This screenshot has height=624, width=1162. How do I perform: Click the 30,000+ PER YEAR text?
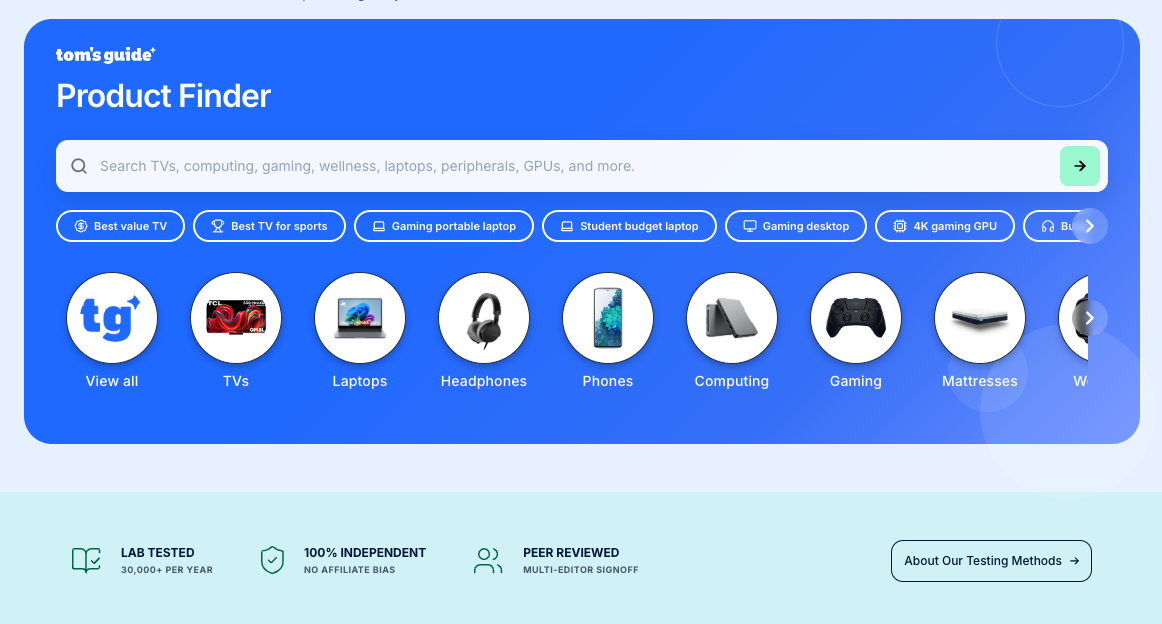[x=167, y=570]
